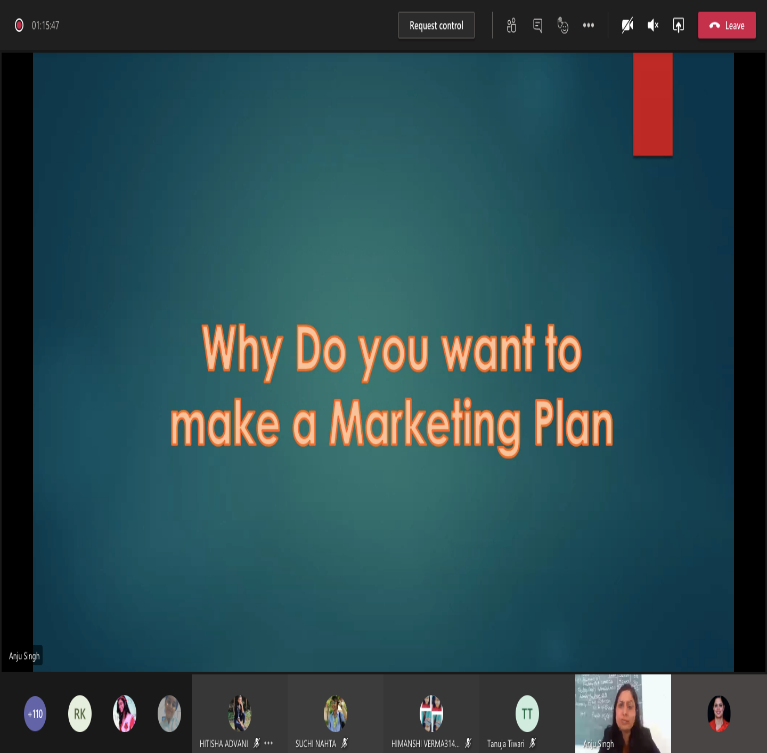Open the reactions menu
The width and height of the screenshot is (767, 753).
pyautogui.click(x=563, y=25)
